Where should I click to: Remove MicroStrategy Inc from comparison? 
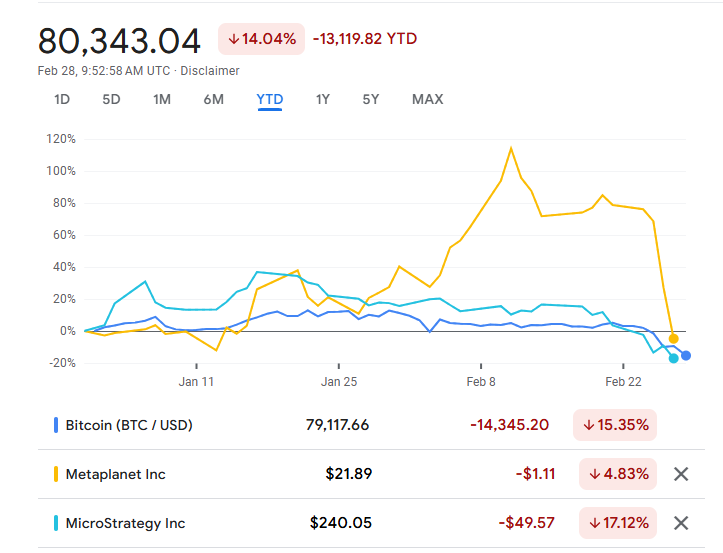681,523
